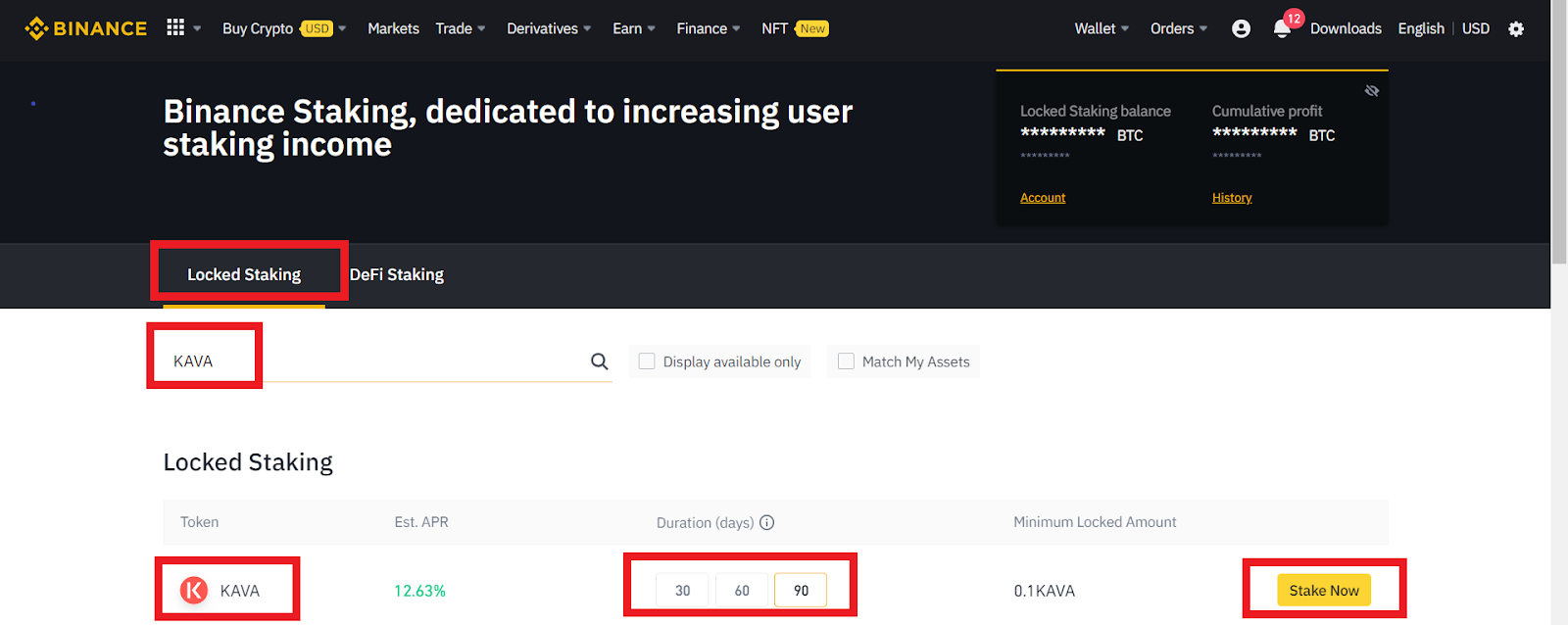Open the History link
This screenshot has height=625, width=1568.
coord(1232,198)
